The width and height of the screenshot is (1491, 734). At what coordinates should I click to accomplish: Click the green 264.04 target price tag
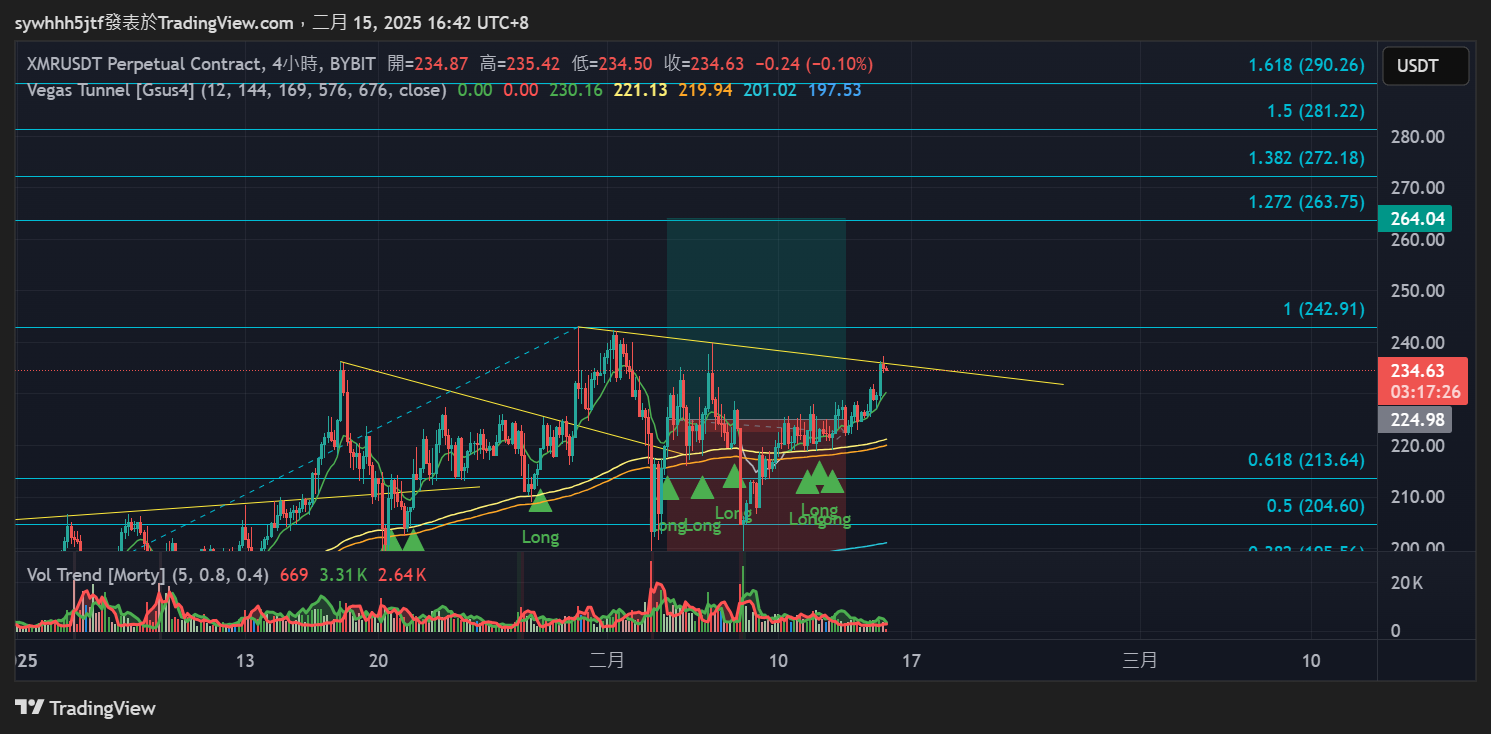point(1413,218)
